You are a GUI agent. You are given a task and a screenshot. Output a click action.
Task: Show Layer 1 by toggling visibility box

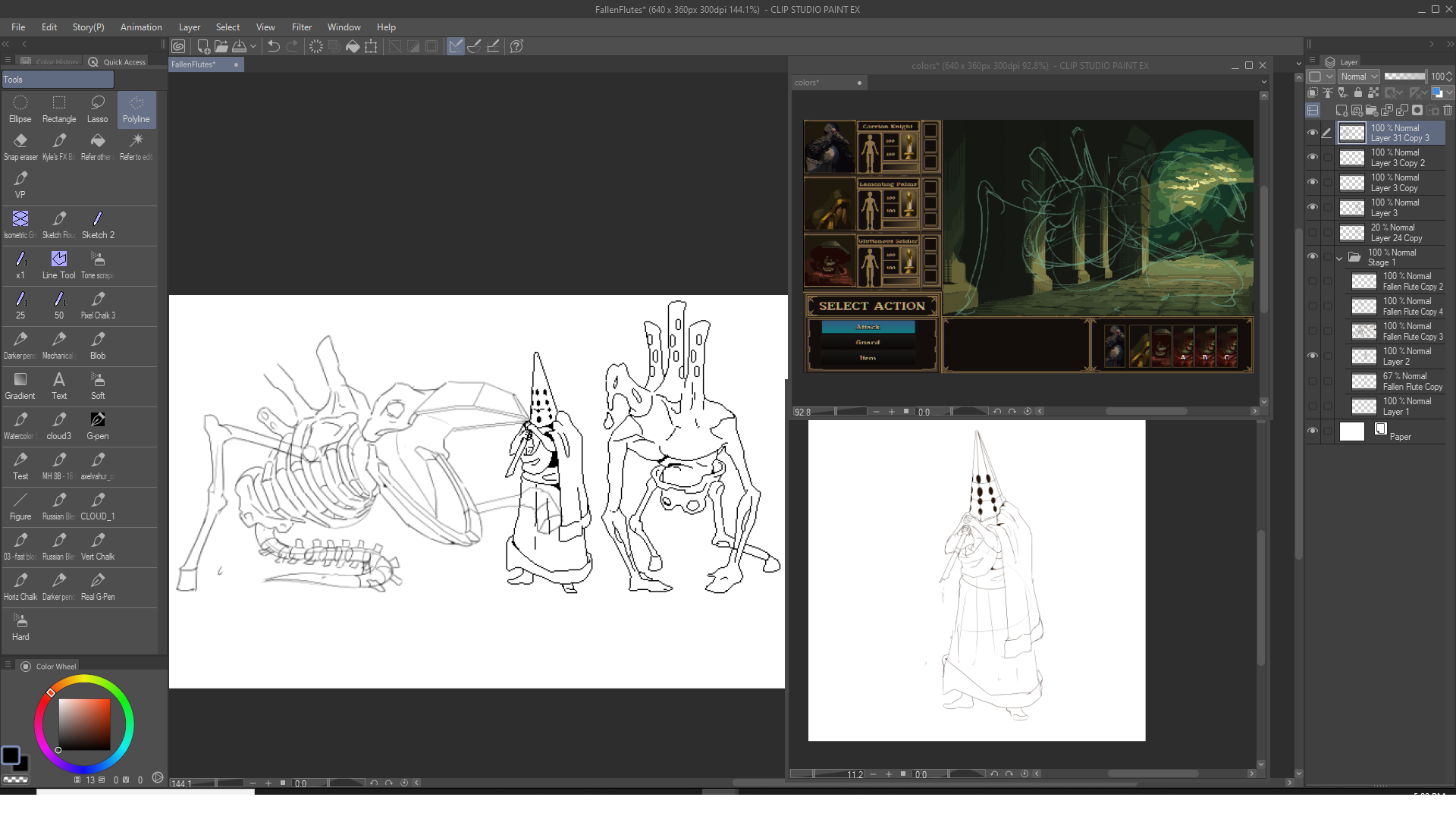coord(1313,406)
